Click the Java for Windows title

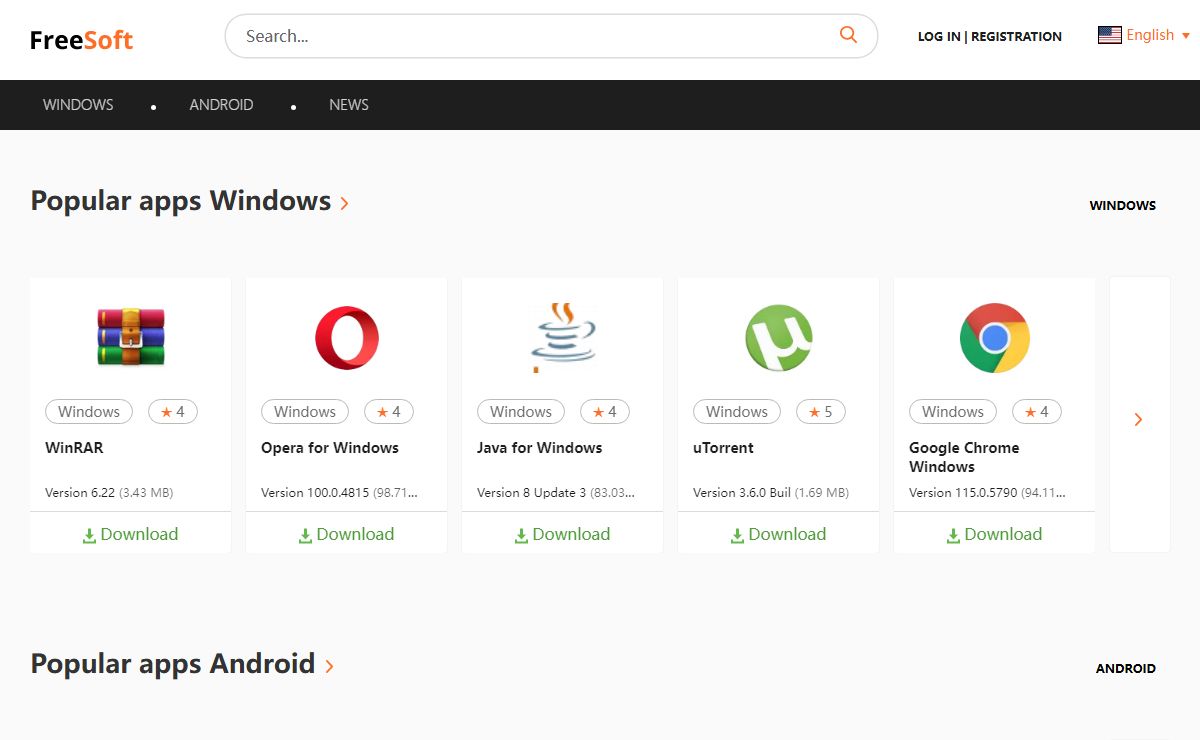coord(540,448)
